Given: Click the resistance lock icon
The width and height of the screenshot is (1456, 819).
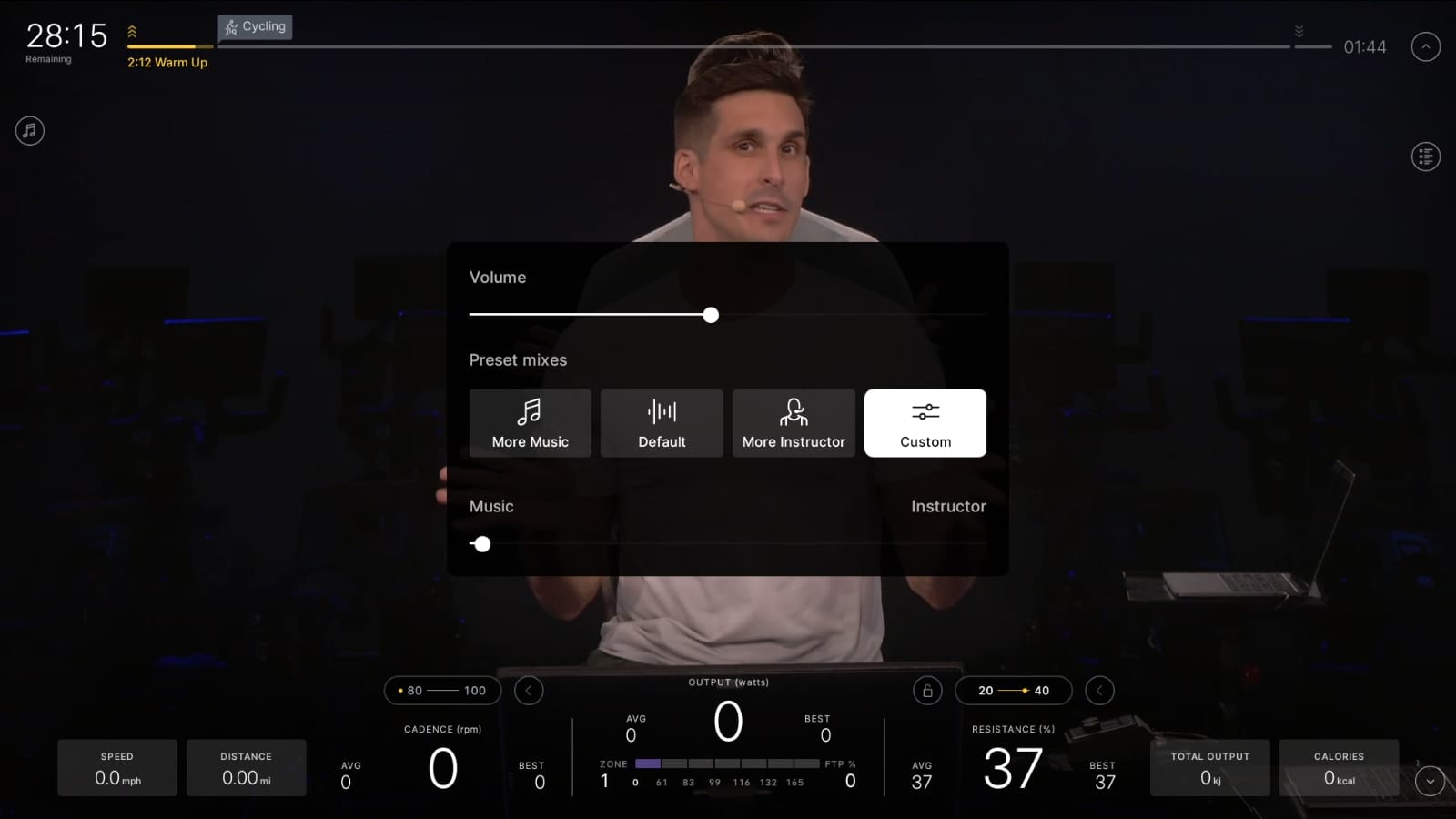Looking at the screenshot, I should [x=927, y=691].
